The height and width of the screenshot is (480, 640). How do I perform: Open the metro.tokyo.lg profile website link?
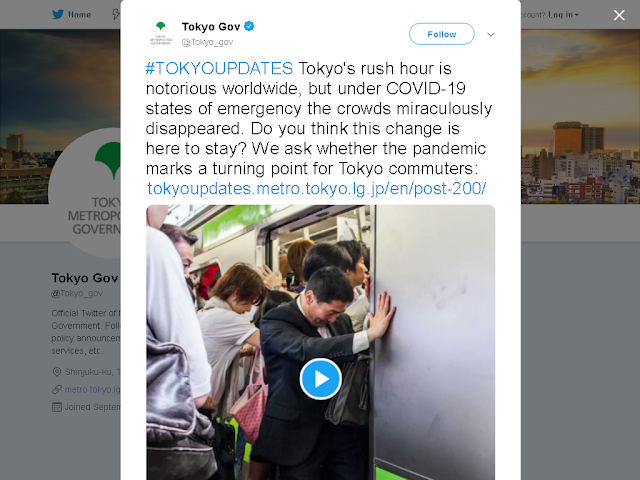[93, 389]
